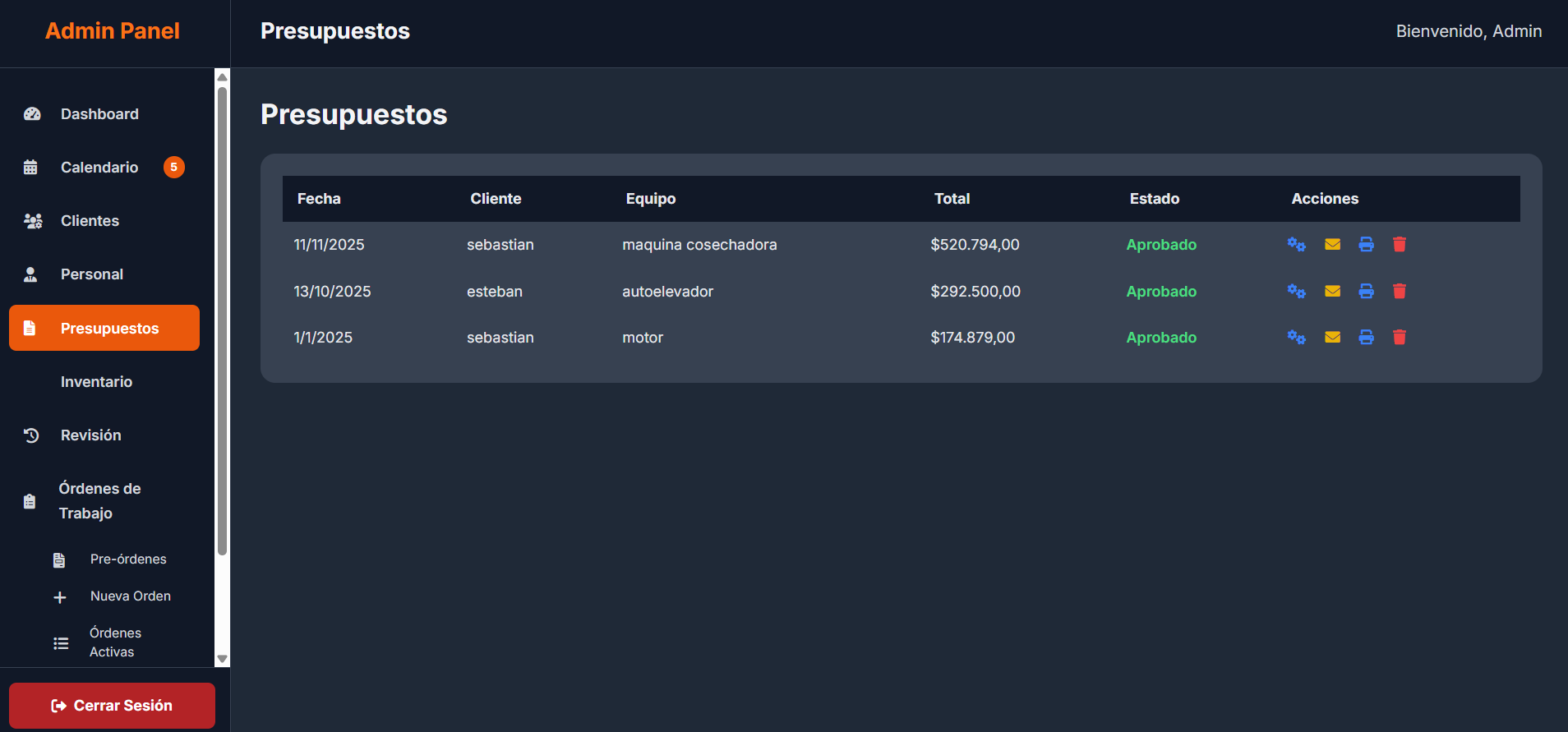The width and height of the screenshot is (1568, 732).
Task: Email the autoelevador budget via envelope icon
Action: [1332, 291]
